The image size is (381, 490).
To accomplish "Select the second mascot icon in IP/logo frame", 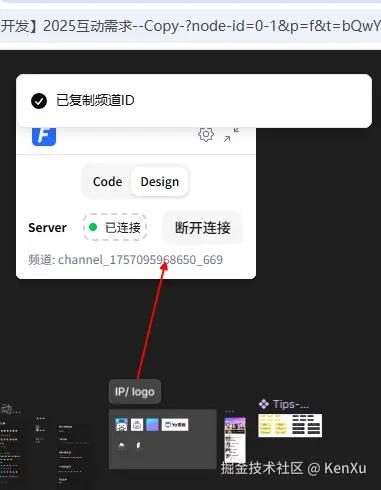I will coord(137,425).
